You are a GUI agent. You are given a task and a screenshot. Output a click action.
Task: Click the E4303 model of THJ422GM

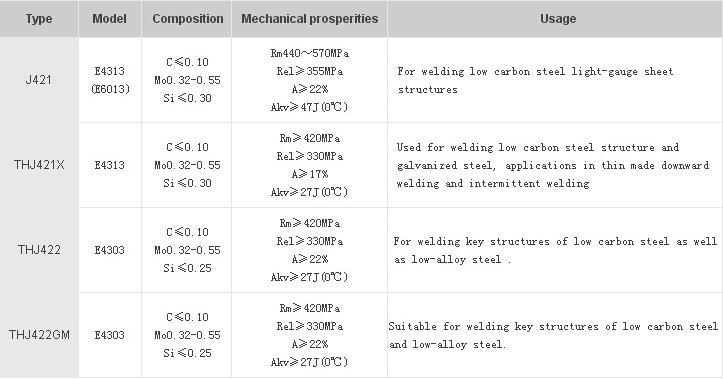tap(110, 335)
